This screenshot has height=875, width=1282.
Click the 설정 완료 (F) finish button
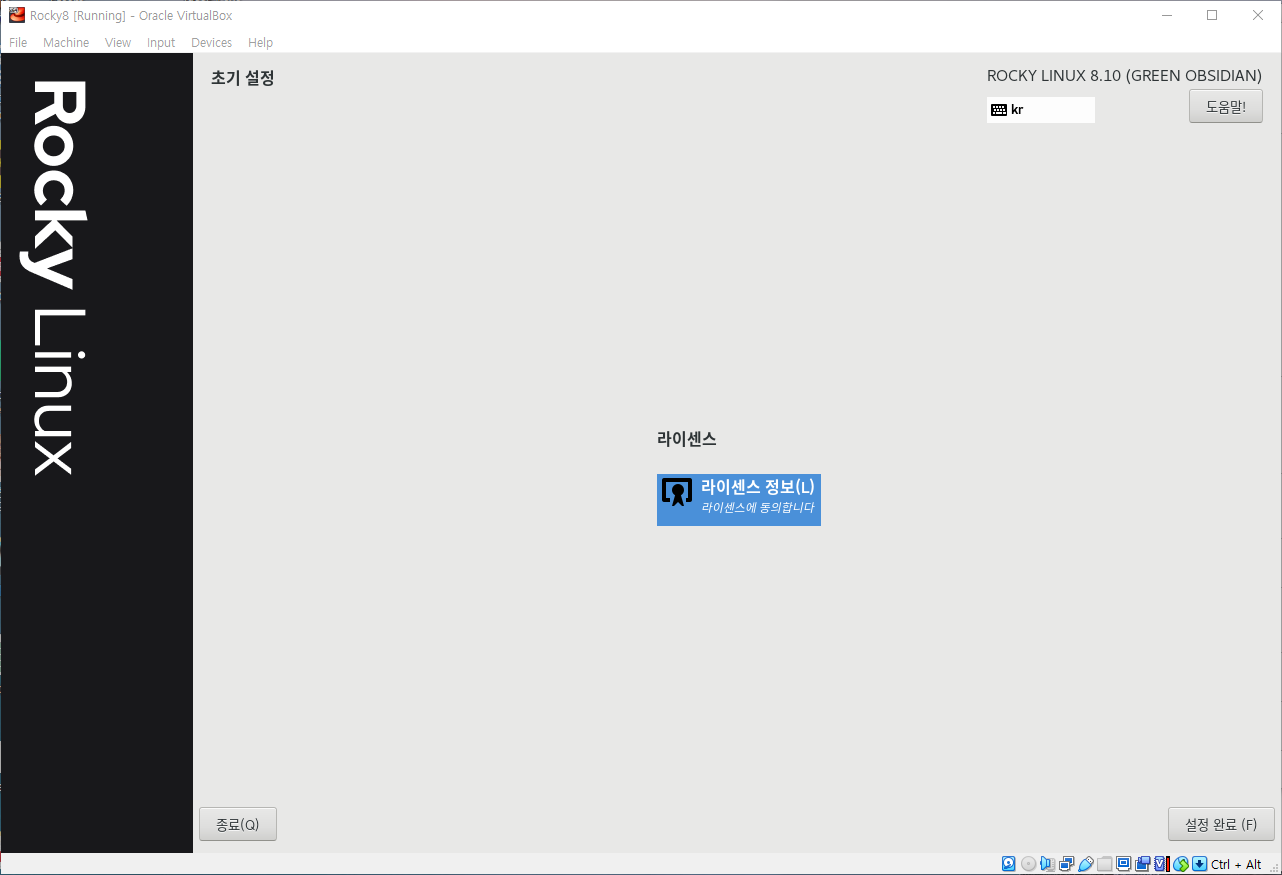[1221, 824]
